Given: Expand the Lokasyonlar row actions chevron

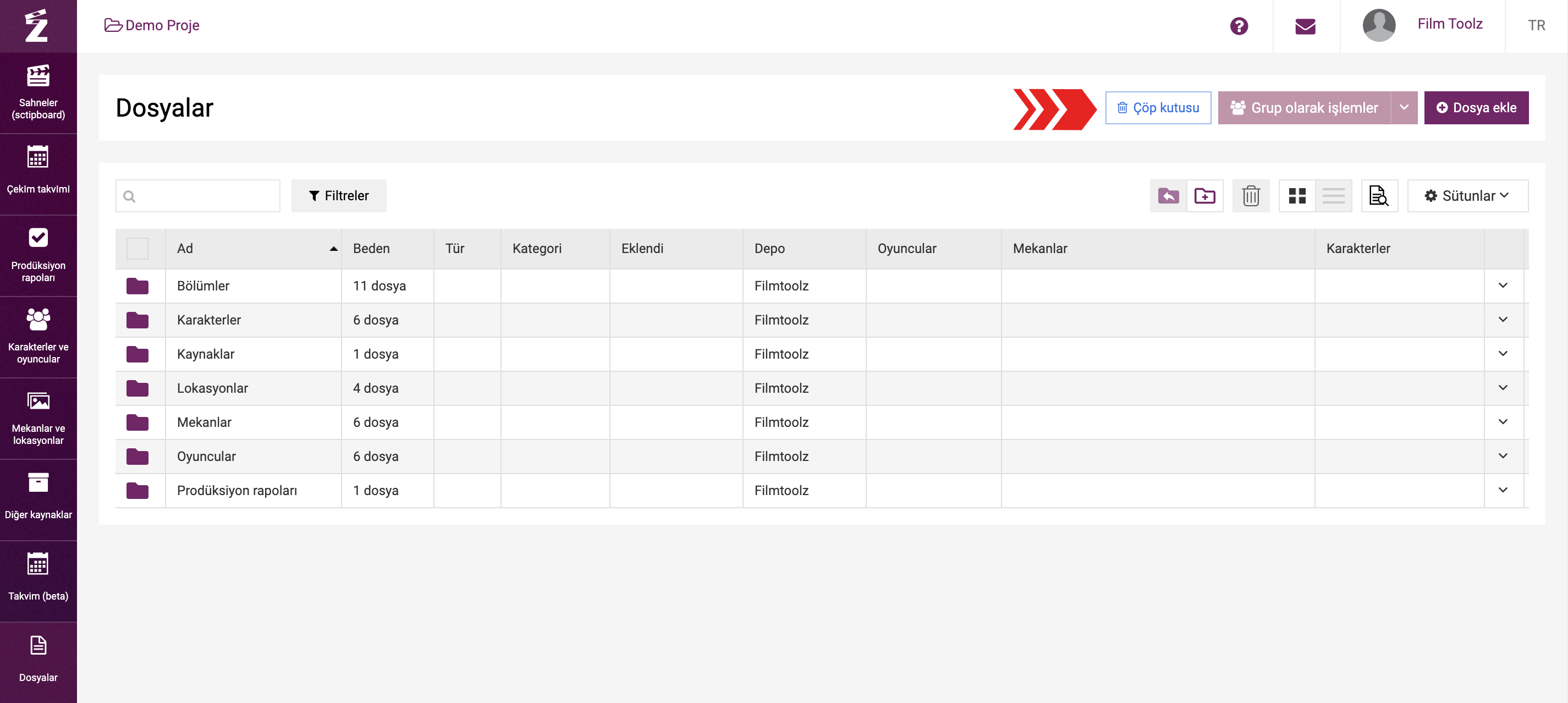Looking at the screenshot, I should coord(1503,388).
